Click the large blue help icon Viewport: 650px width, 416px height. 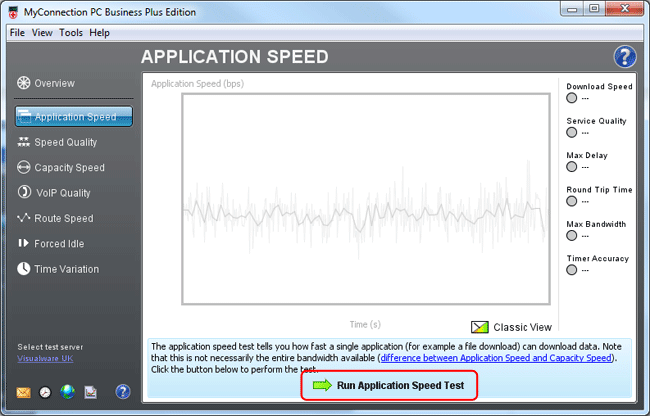625,57
